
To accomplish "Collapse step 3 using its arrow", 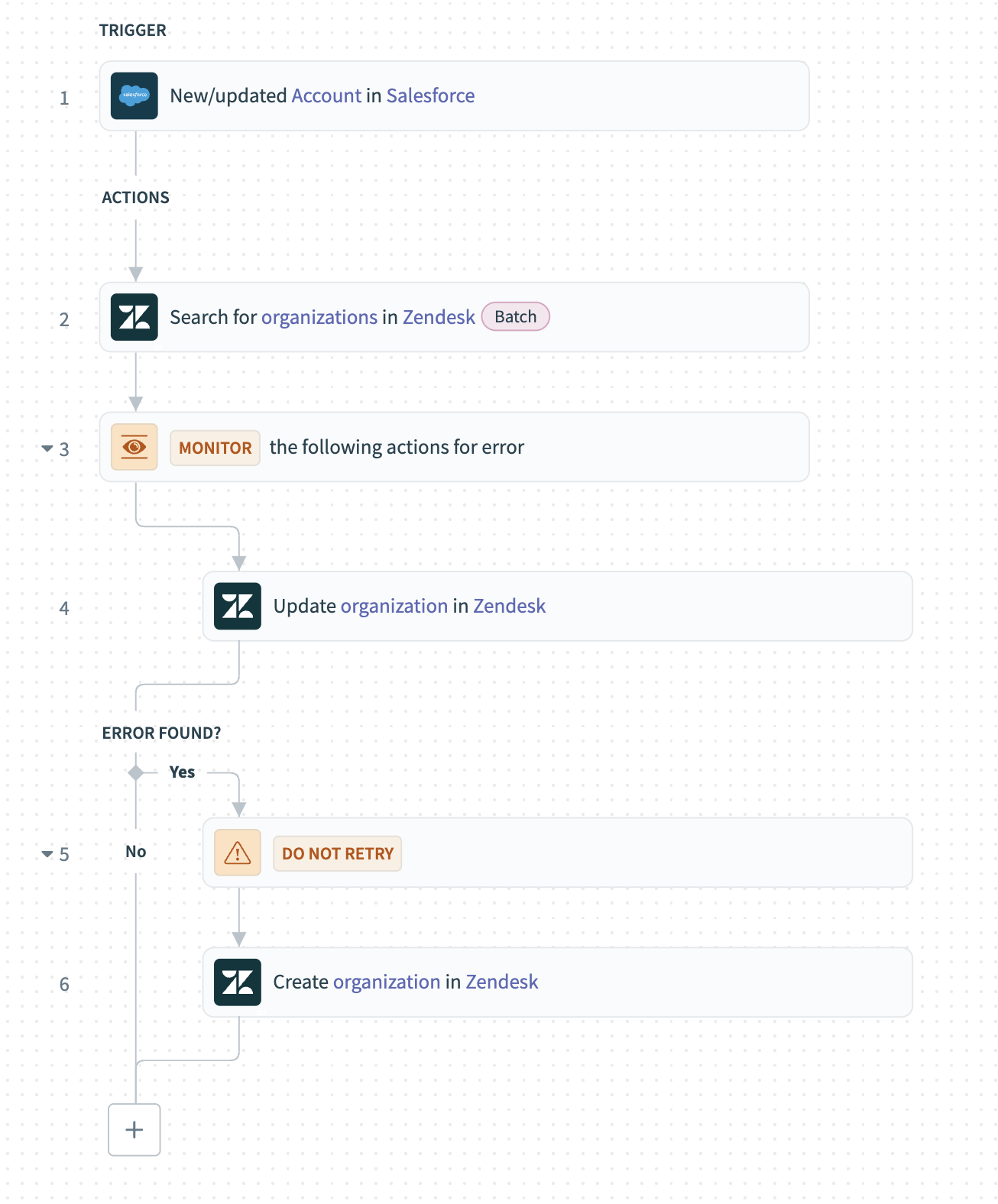I will 47,448.
